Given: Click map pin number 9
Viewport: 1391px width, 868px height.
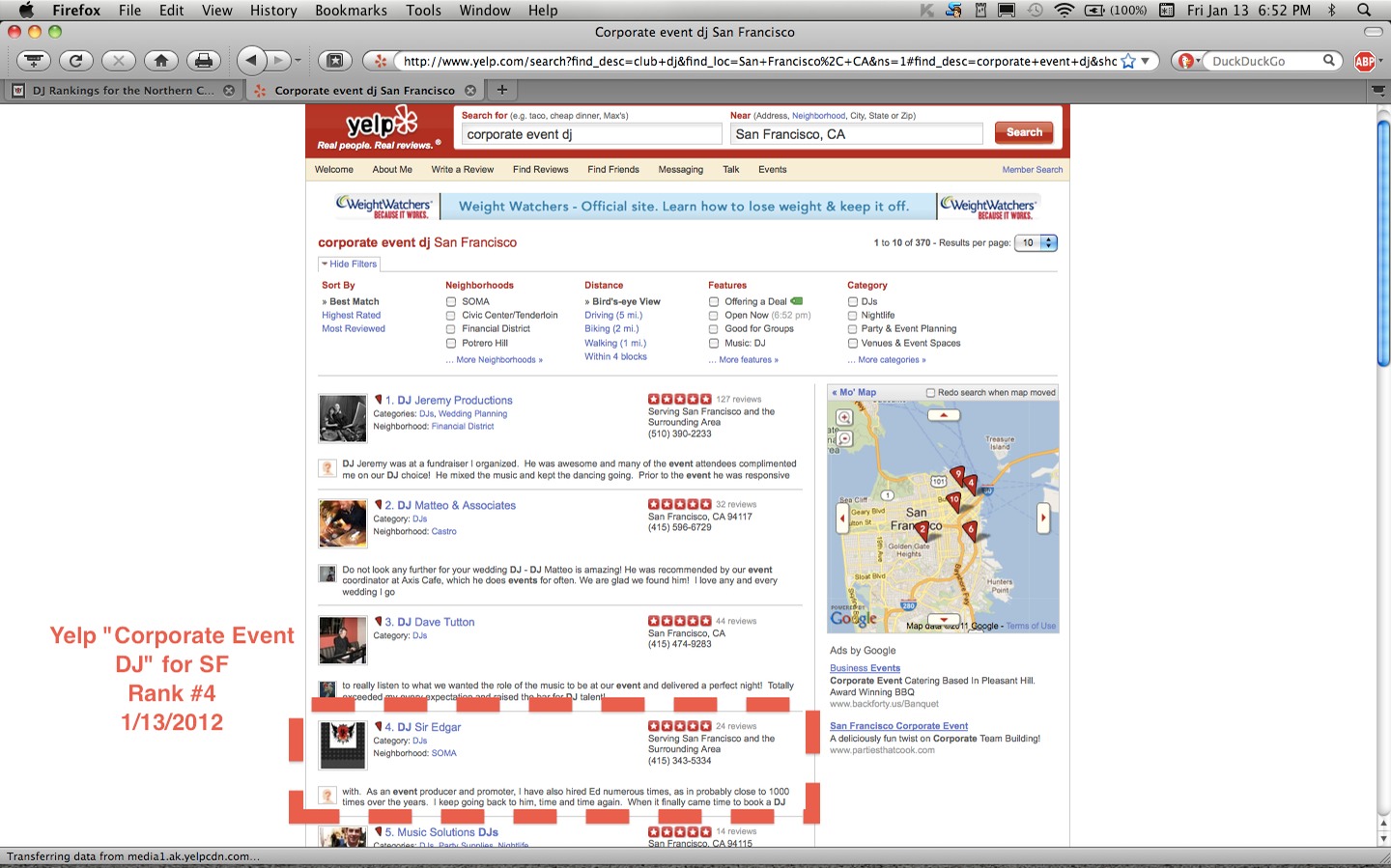Looking at the screenshot, I should tap(957, 475).
